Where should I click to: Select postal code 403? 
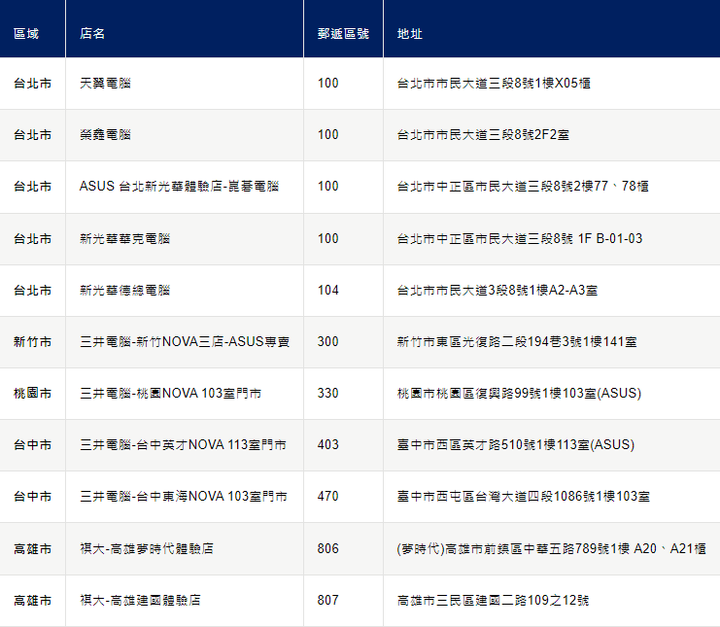328,444
